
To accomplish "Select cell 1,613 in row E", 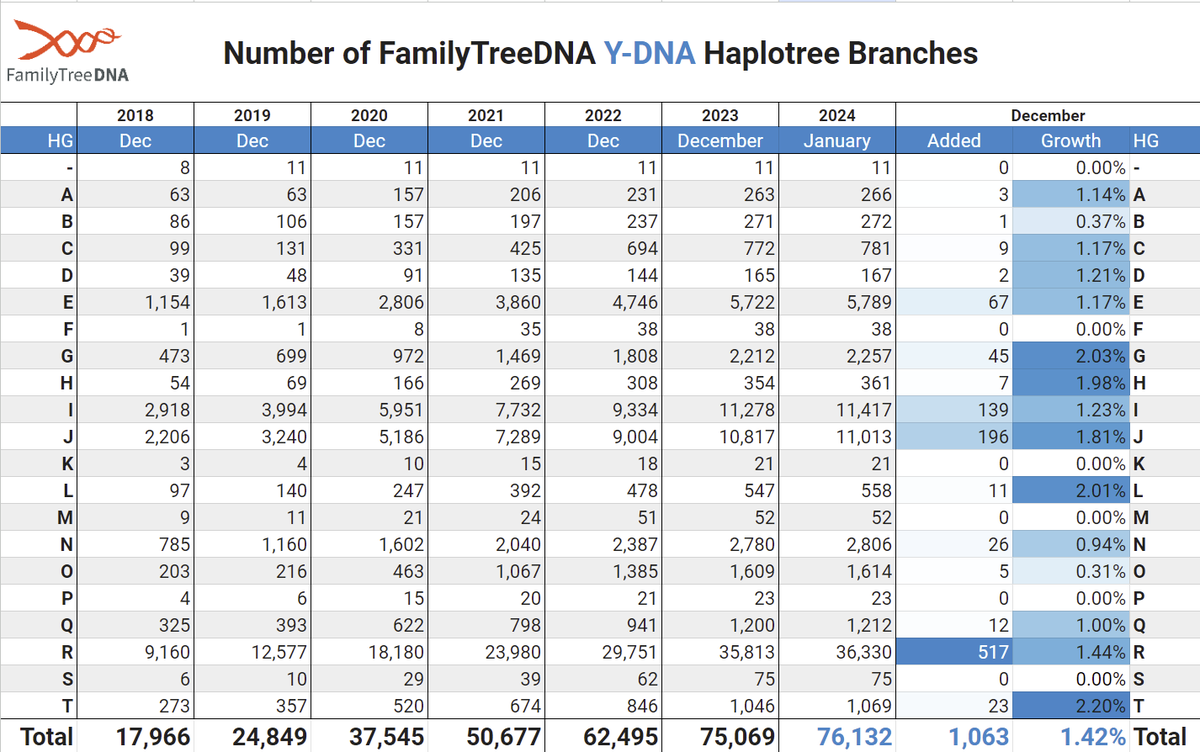I will (x=252, y=301).
